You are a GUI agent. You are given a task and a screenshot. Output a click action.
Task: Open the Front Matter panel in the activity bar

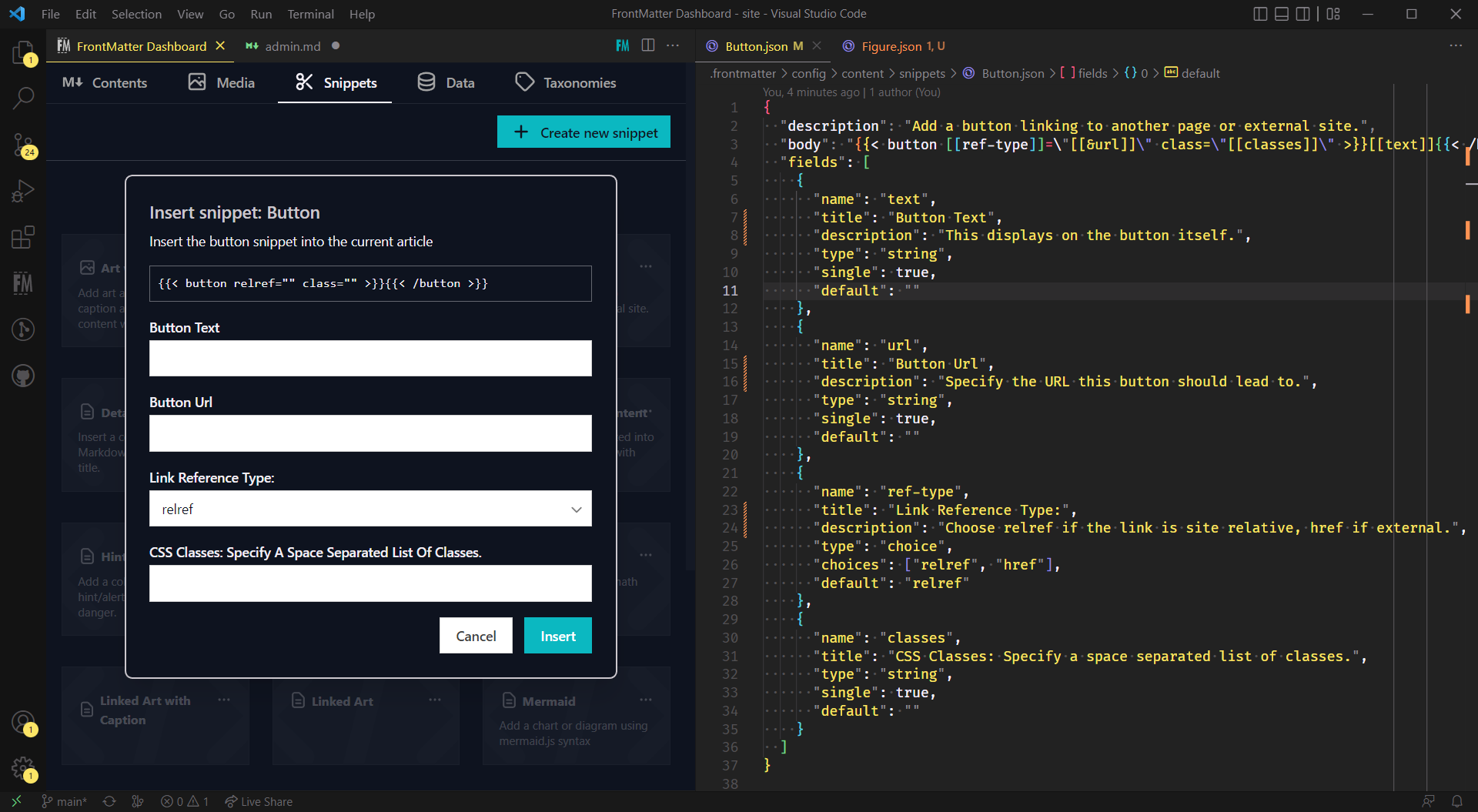pyautogui.click(x=23, y=283)
